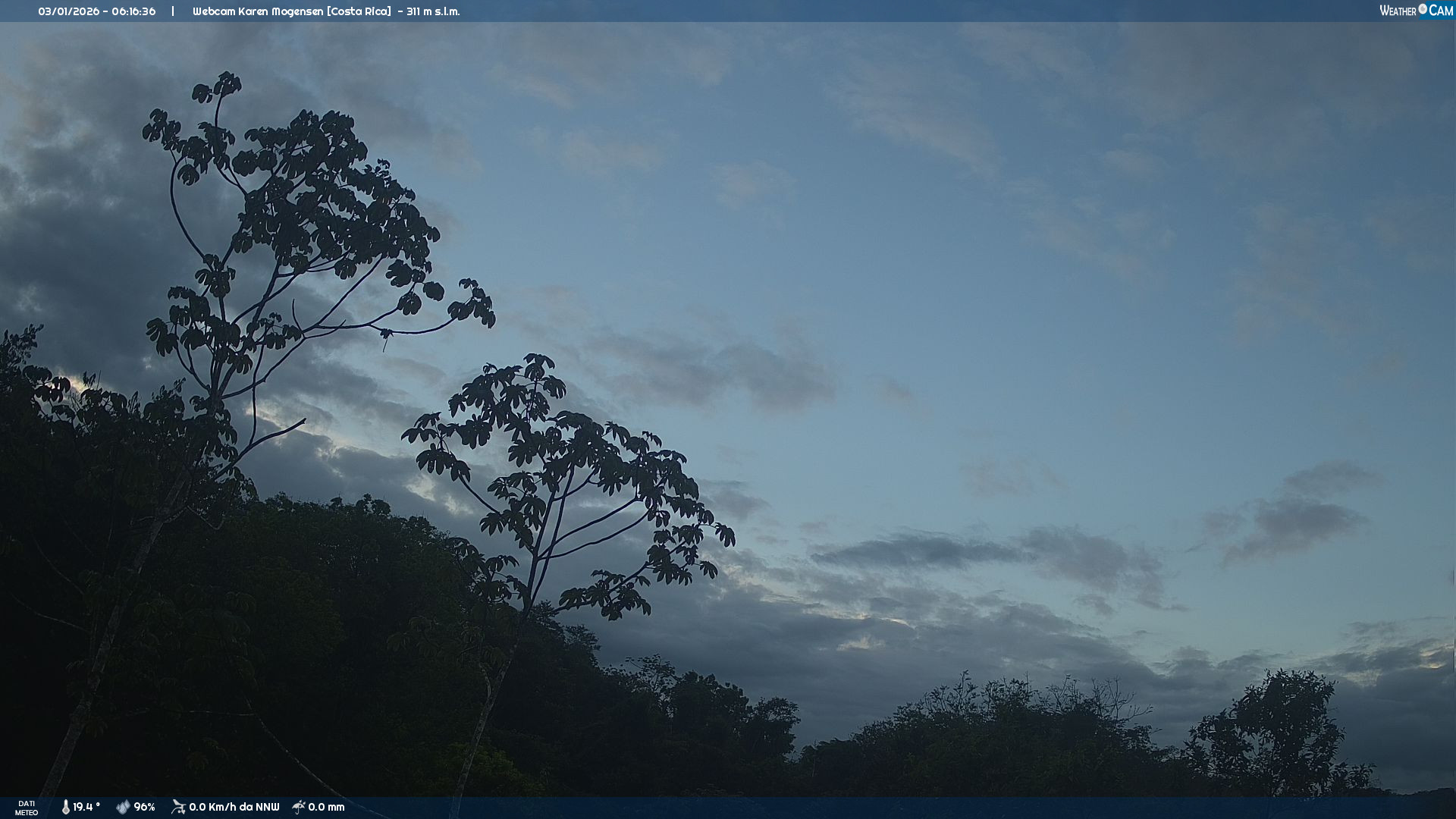The image size is (1456, 819).
Task: Click the rain umbrella precipitation icon
Action: point(299,807)
